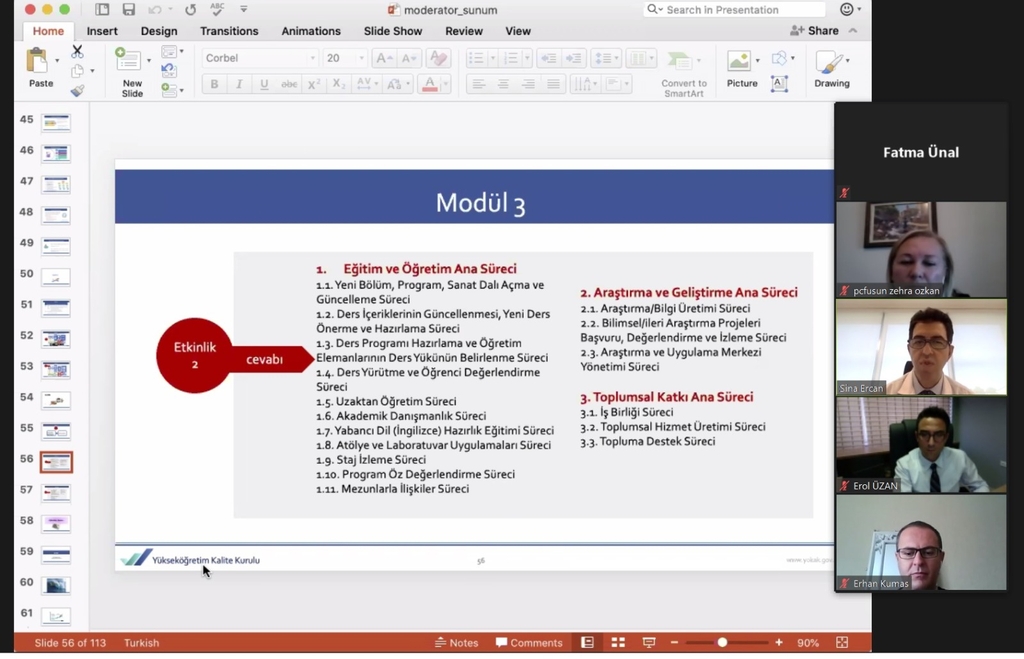Open the Comments pane from status bar

click(x=529, y=643)
